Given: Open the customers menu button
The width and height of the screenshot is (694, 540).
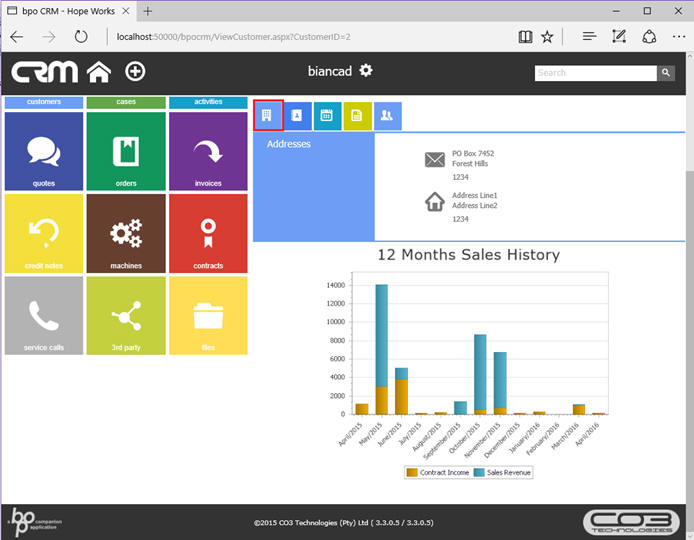Looking at the screenshot, I should pyautogui.click(x=44, y=102).
